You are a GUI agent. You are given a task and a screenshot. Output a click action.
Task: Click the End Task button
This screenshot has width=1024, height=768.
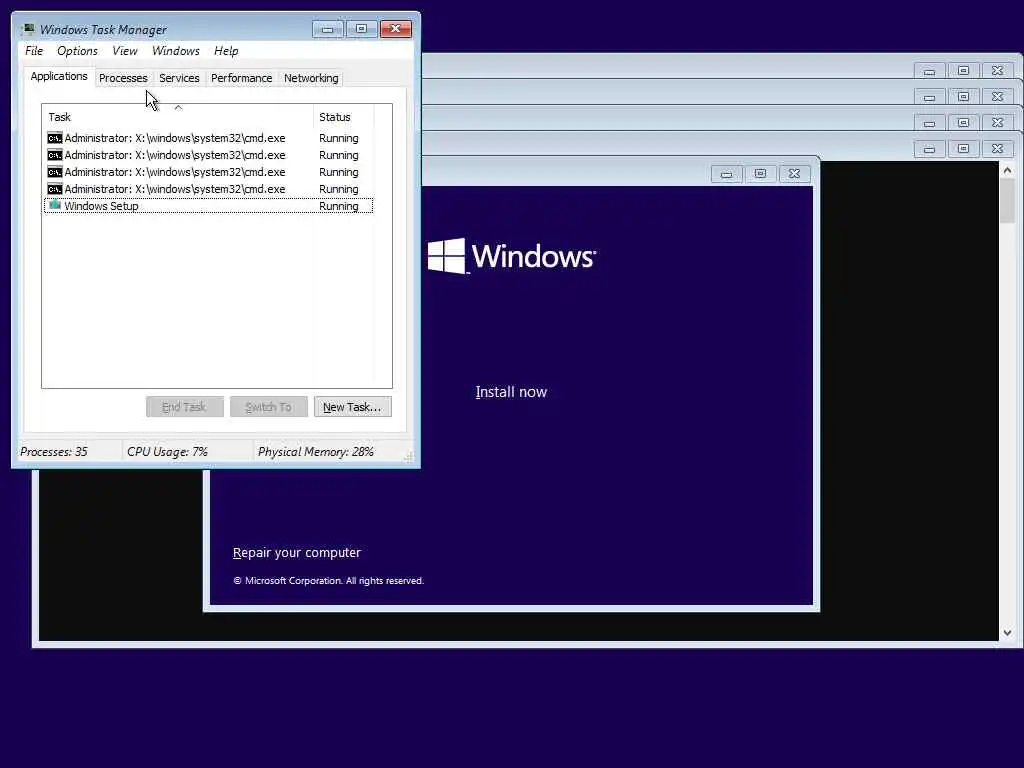tap(185, 407)
